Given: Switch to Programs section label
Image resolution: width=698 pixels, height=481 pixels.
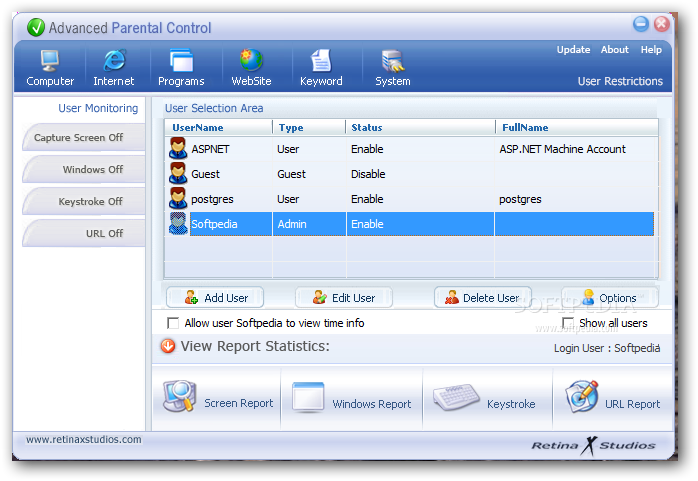Looking at the screenshot, I should (x=181, y=81).
